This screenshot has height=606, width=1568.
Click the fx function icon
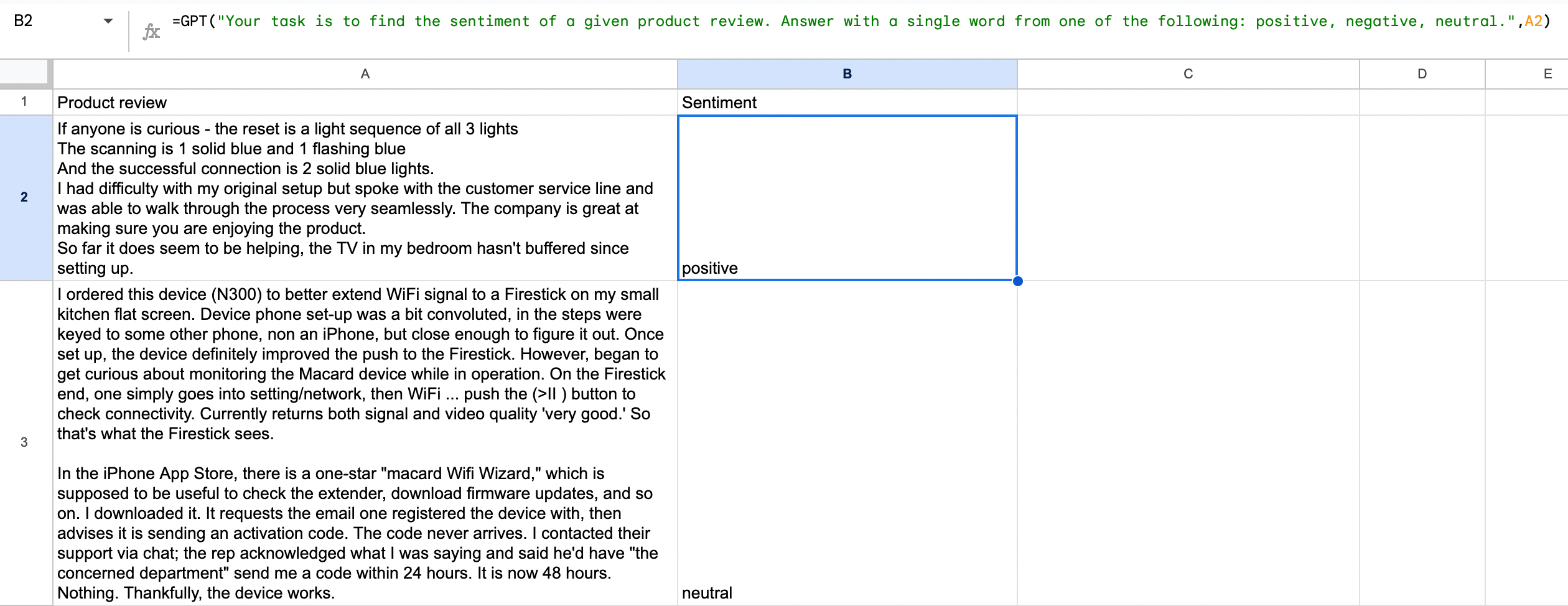tap(151, 31)
